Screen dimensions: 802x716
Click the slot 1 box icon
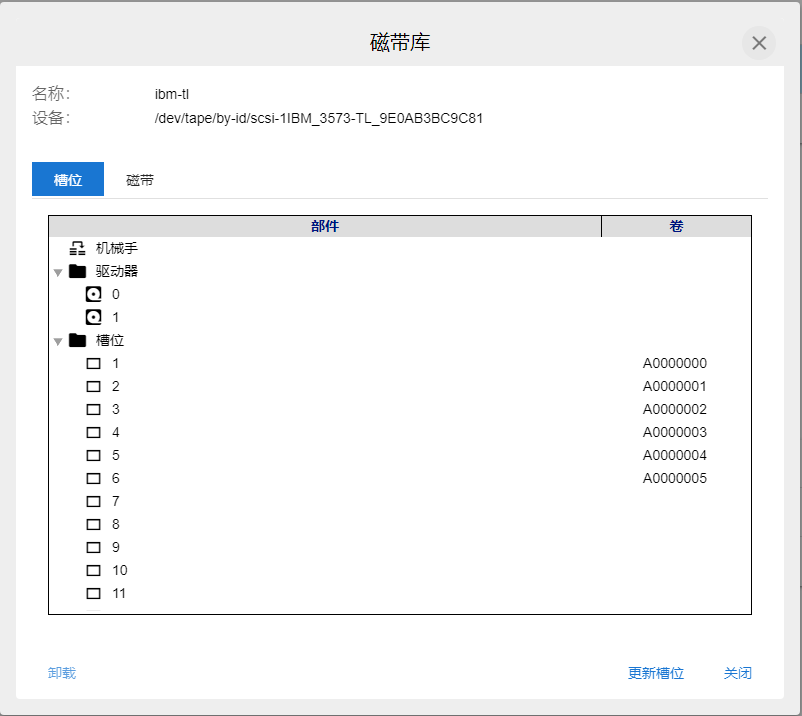click(94, 364)
